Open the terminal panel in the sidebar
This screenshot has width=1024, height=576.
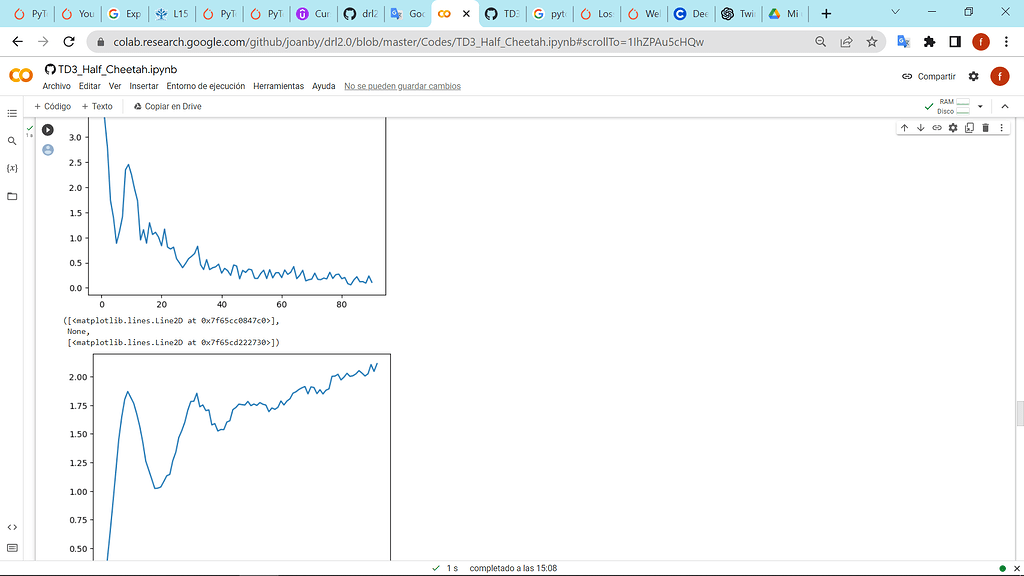12,548
